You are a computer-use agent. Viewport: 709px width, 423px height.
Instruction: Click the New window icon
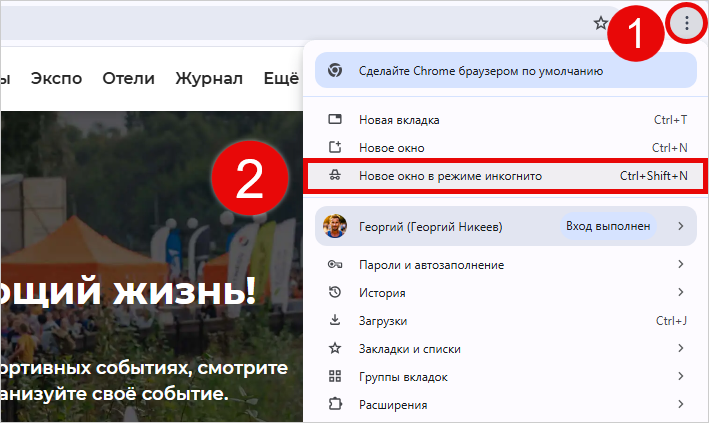click(x=335, y=147)
